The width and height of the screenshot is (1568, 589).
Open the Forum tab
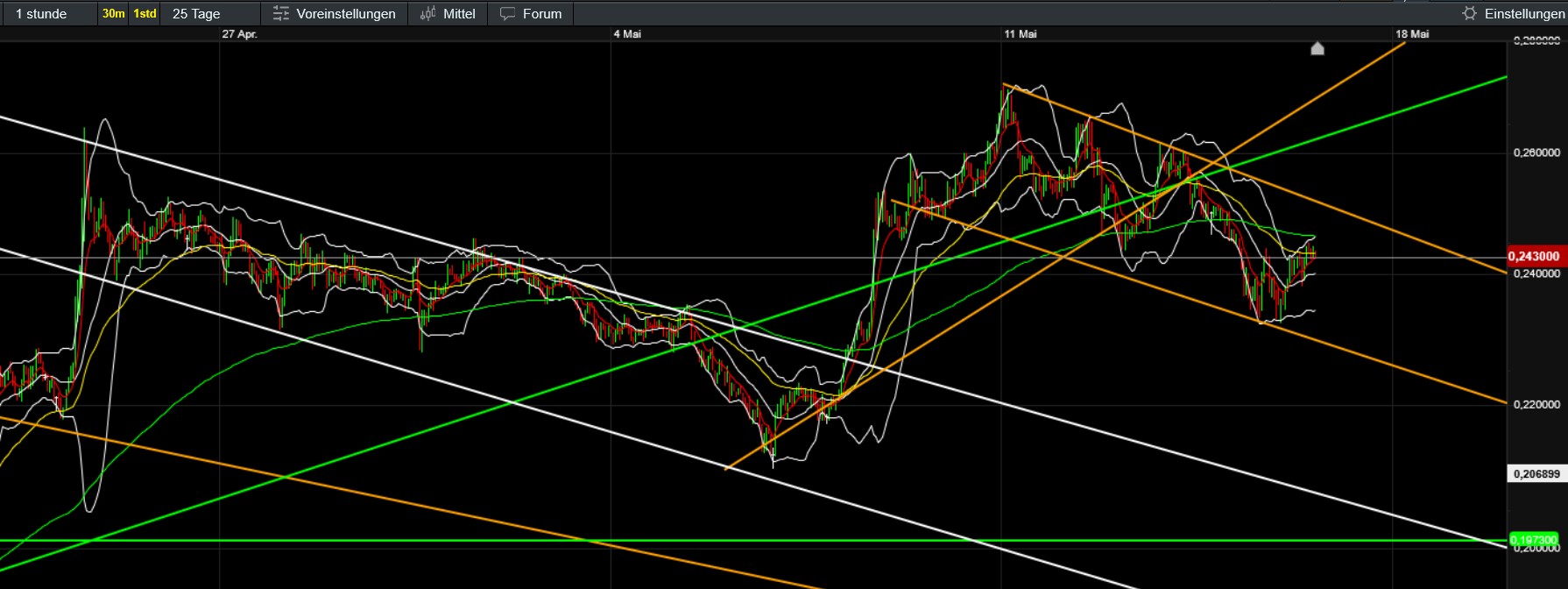coord(542,14)
